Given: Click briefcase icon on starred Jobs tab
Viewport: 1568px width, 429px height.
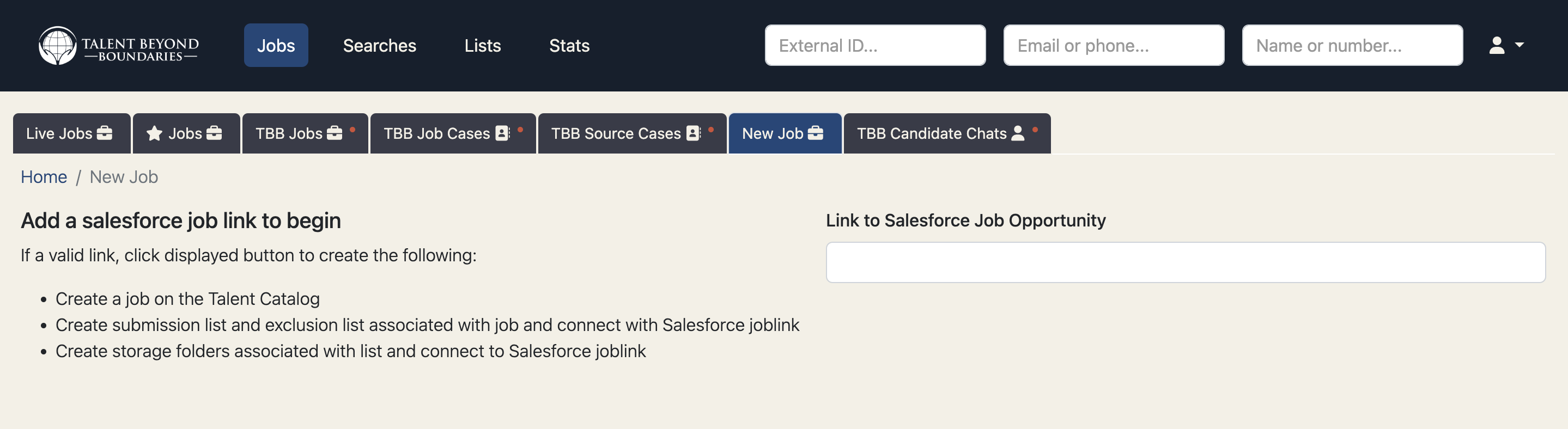Looking at the screenshot, I should 214,133.
